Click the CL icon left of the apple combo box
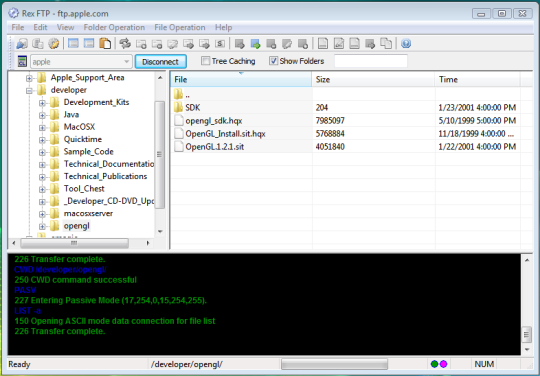Viewport: 540px width, 376px height. (x=22, y=62)
